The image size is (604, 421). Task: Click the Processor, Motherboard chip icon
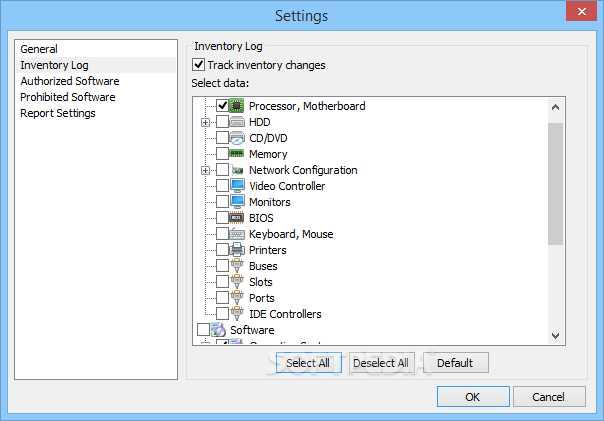point(237,106)
